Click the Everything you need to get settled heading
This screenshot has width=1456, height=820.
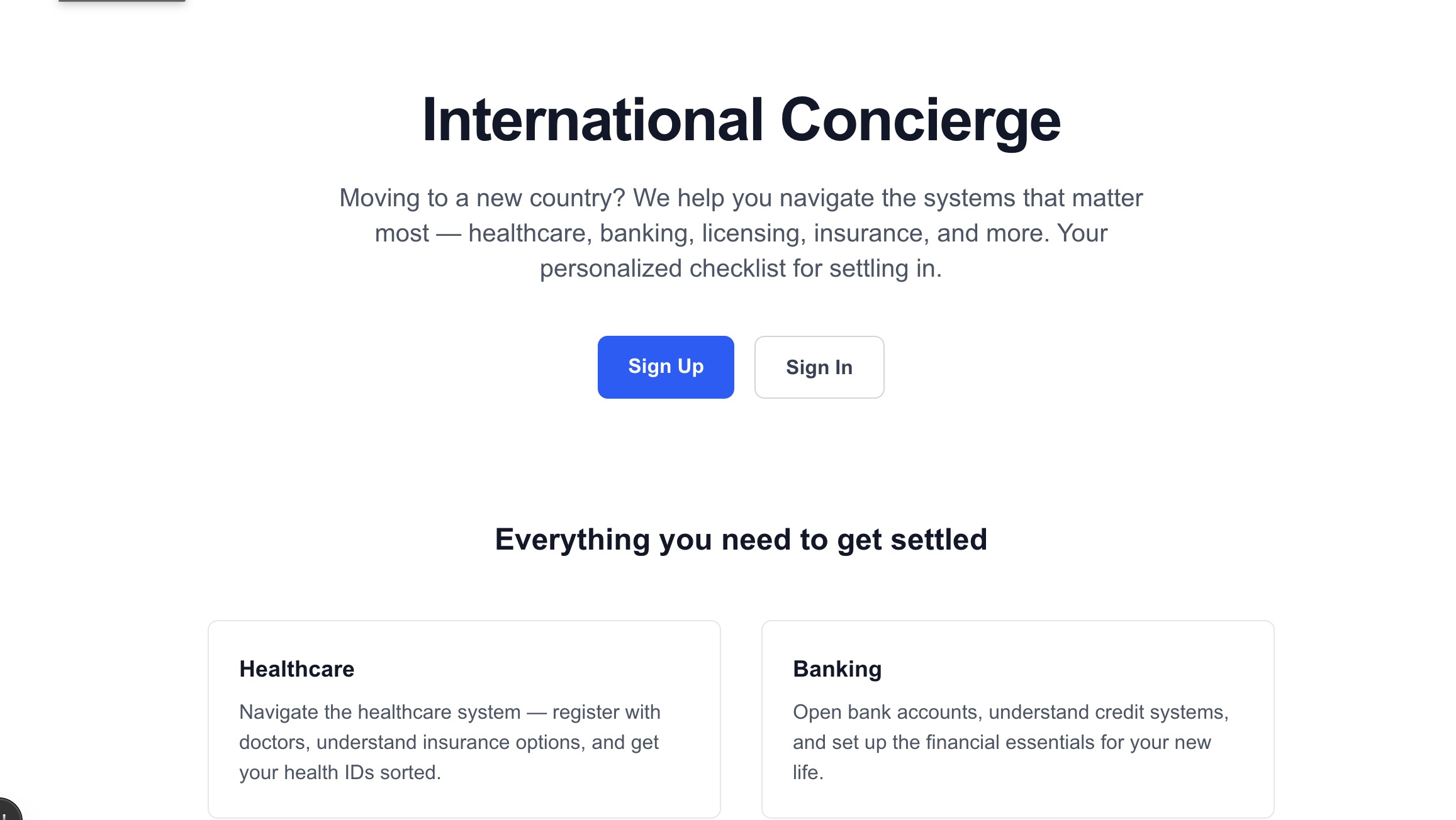tap(742, 539)
